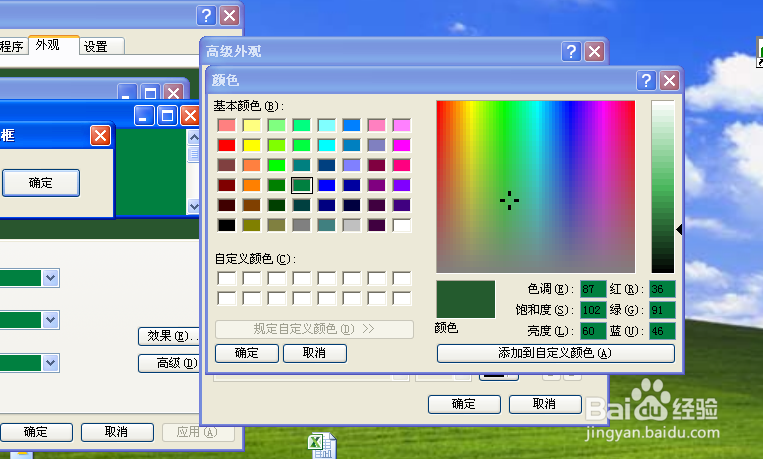Select the first empty custom color slot

227,278
